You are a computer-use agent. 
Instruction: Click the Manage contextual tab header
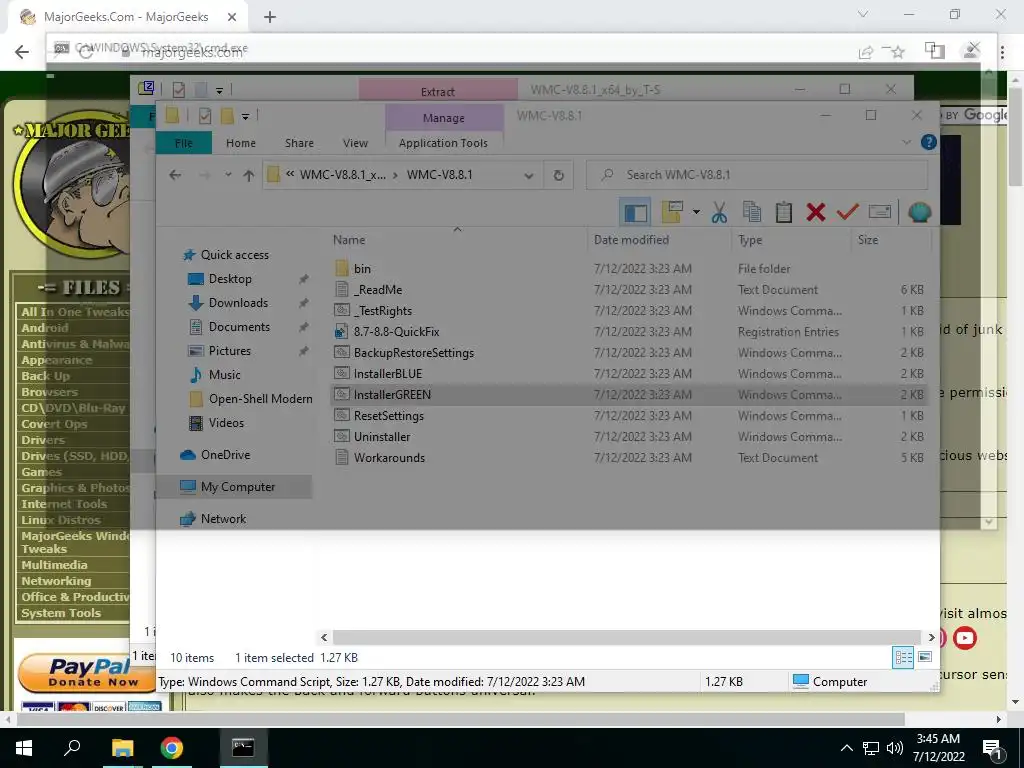coord(443,118)
